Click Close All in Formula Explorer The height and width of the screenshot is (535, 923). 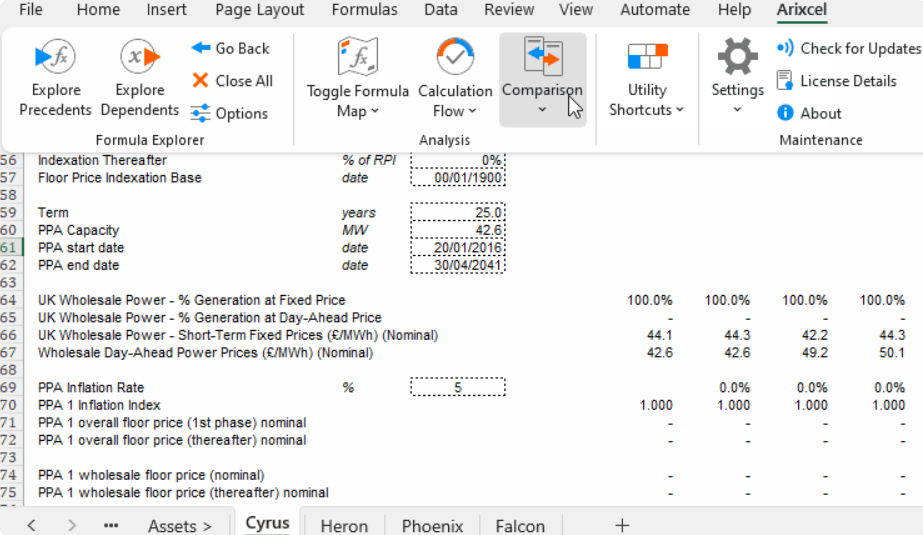click(x=231, y=81)
